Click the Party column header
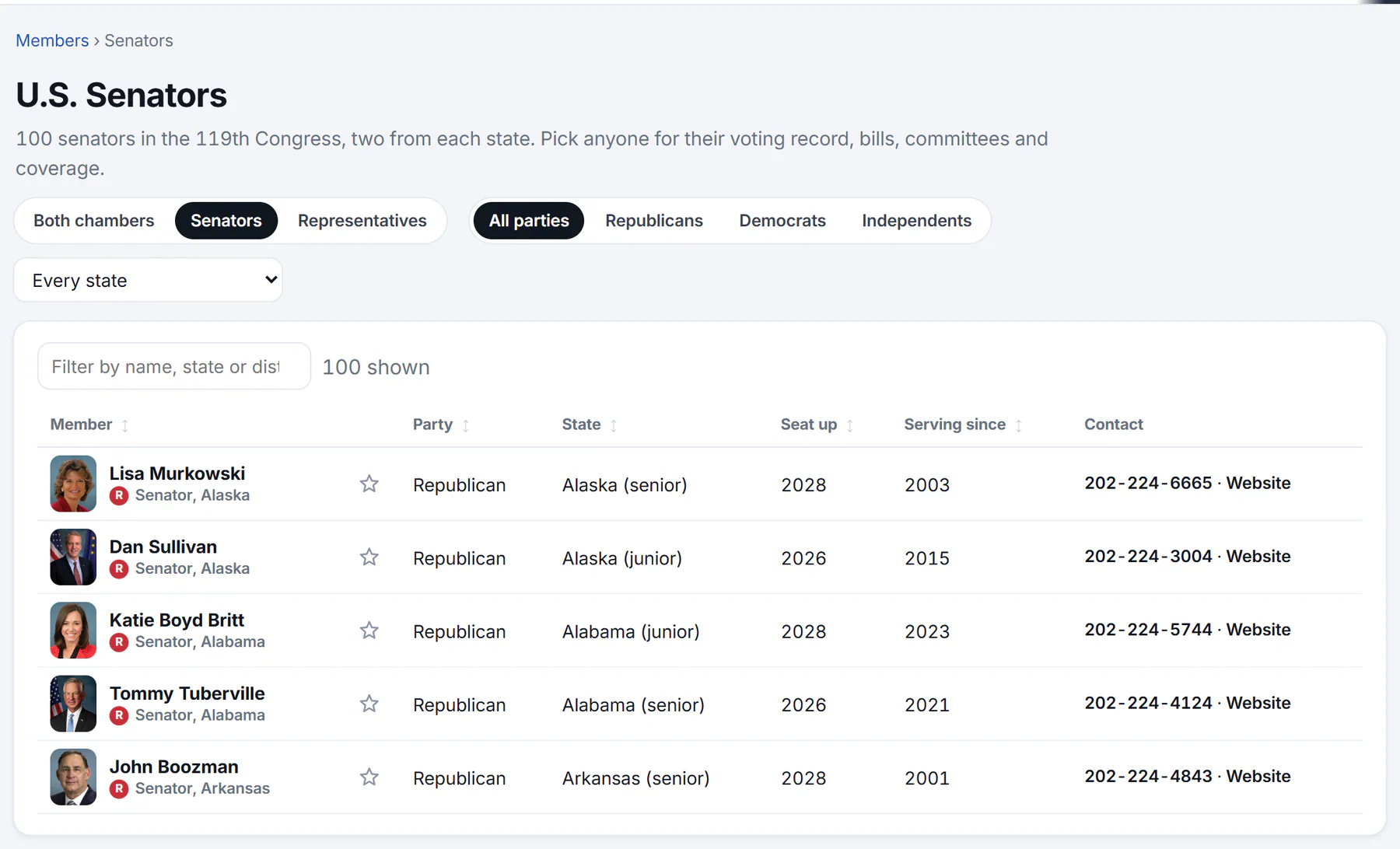The image size is (1400, 849). click(x=432, y=424)
